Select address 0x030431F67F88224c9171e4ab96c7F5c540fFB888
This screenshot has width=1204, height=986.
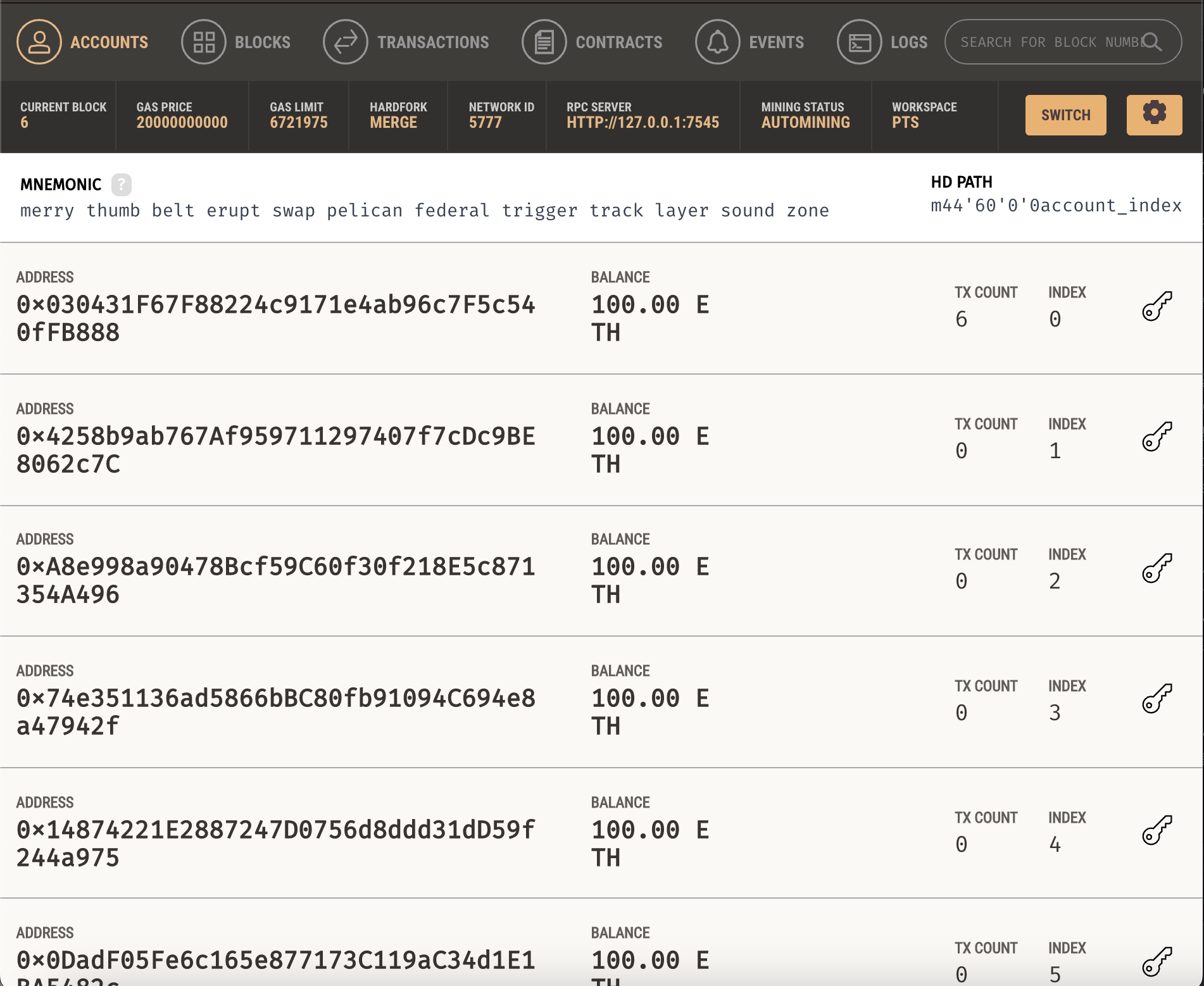point(276,318)
